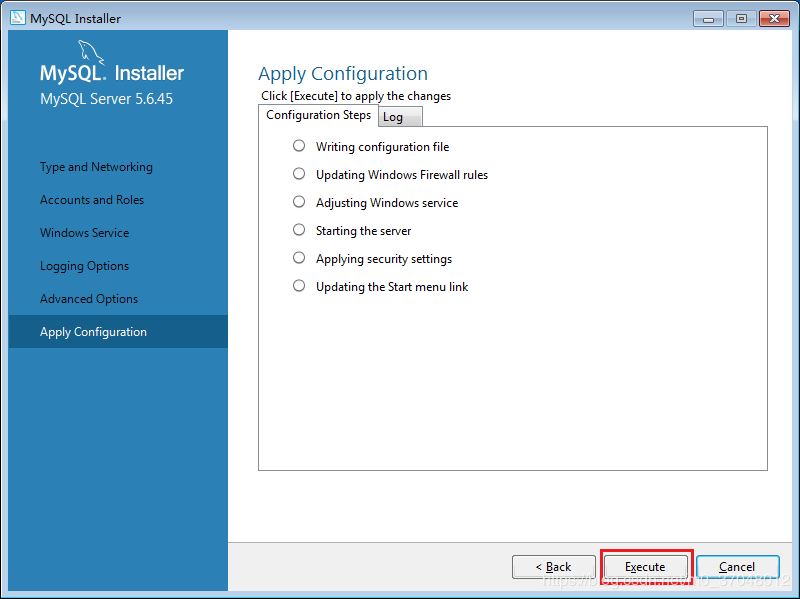800x599 pixels.
Task: Cancel the configuration wizard
Action: pos(737,567)
